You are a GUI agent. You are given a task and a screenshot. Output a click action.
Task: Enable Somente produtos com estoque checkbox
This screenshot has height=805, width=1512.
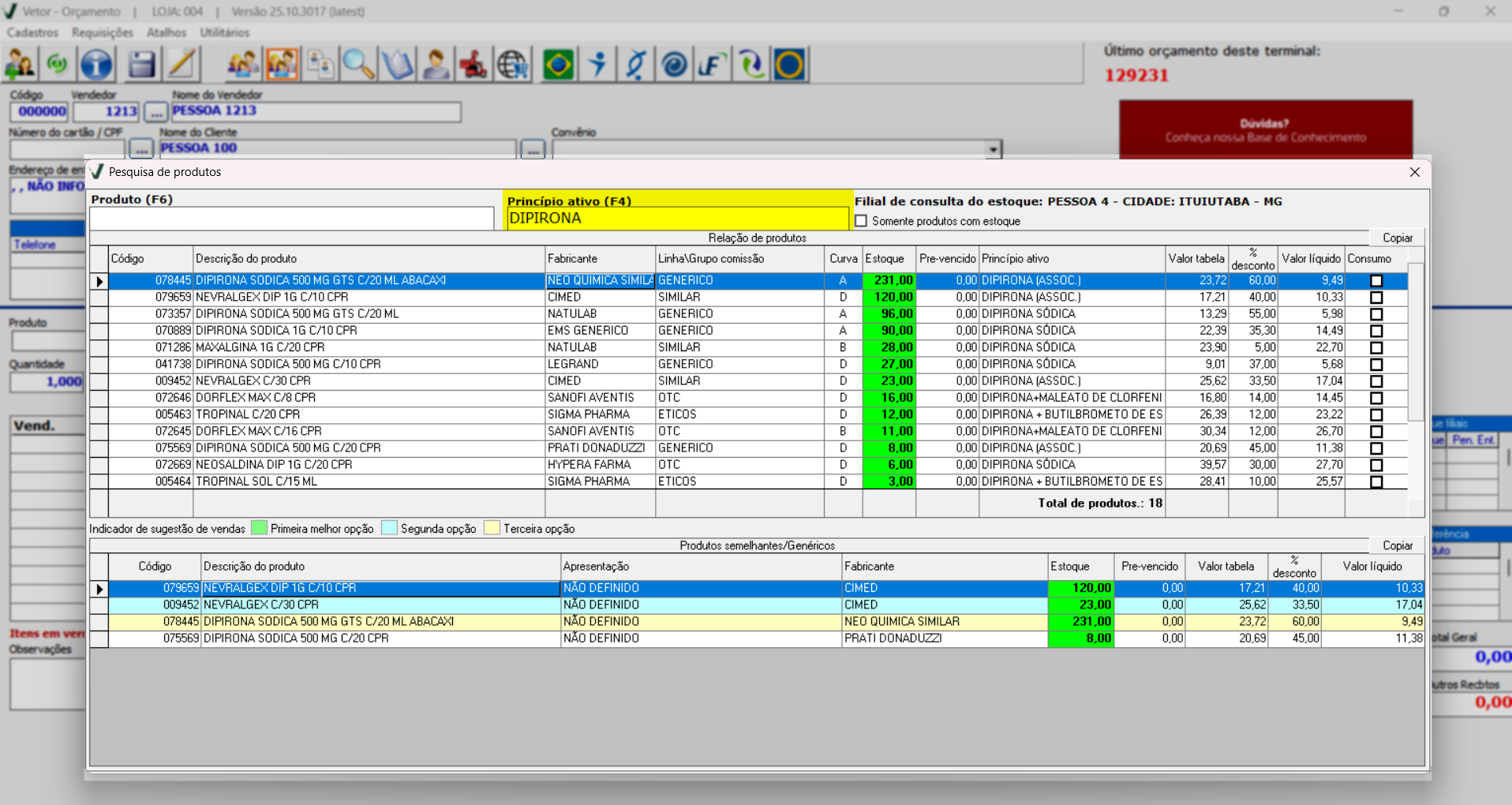[861, 221]
